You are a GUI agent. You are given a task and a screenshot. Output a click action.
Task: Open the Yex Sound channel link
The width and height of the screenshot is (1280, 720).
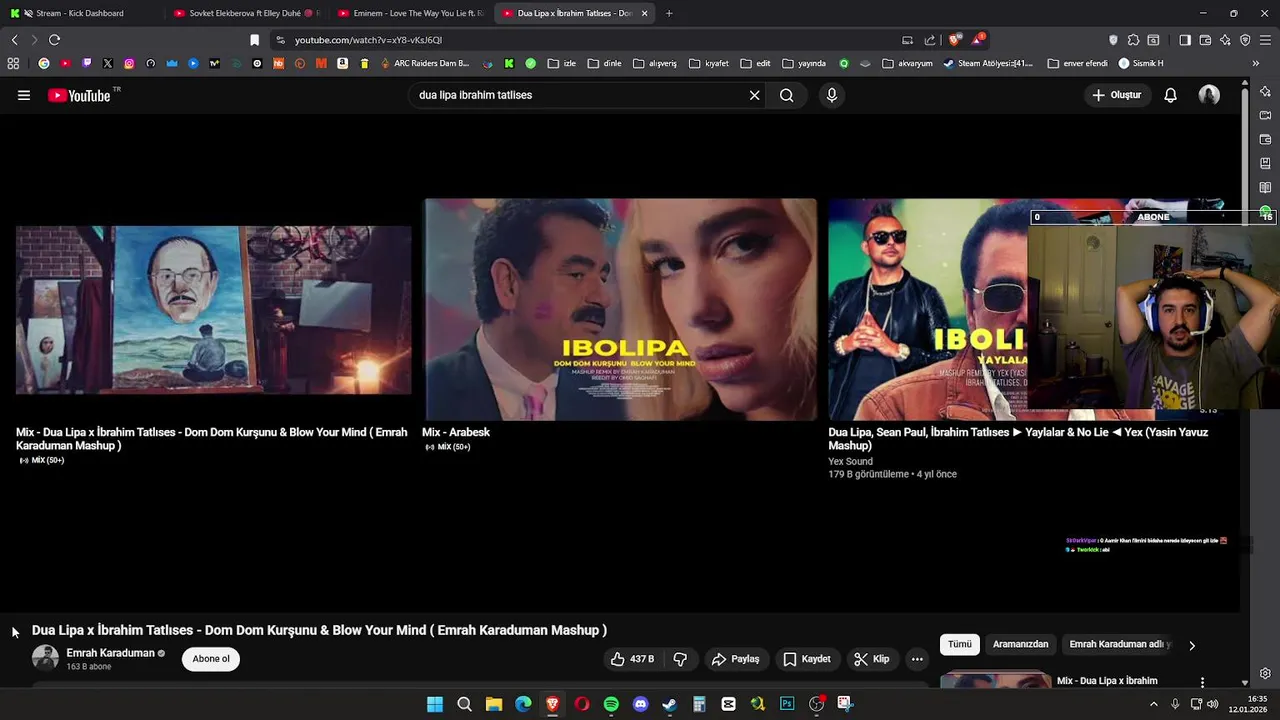[x=850, y=461]
